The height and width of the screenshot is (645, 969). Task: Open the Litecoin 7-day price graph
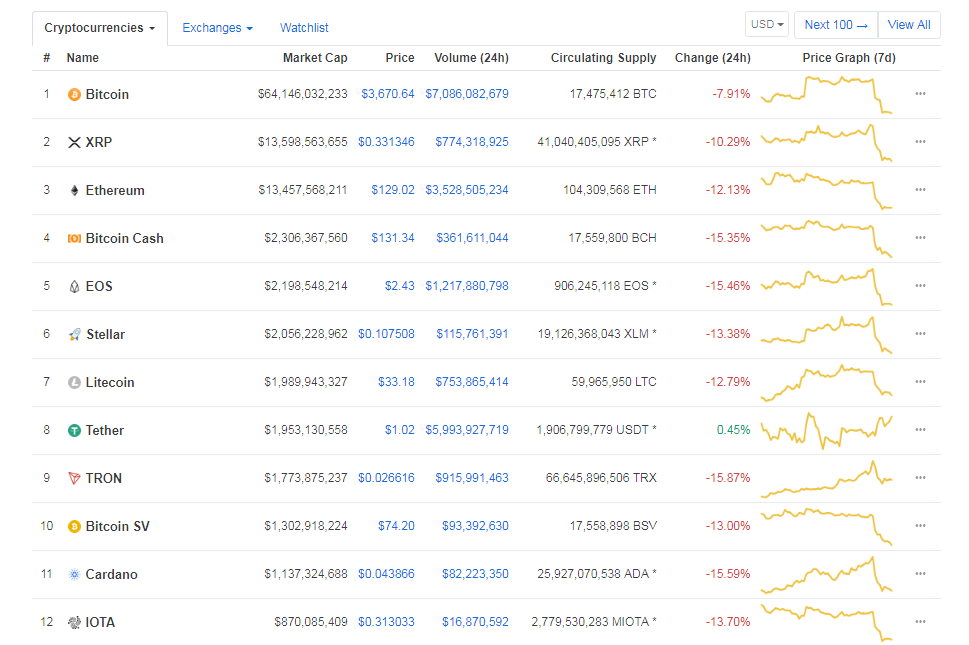click(826, 382)
